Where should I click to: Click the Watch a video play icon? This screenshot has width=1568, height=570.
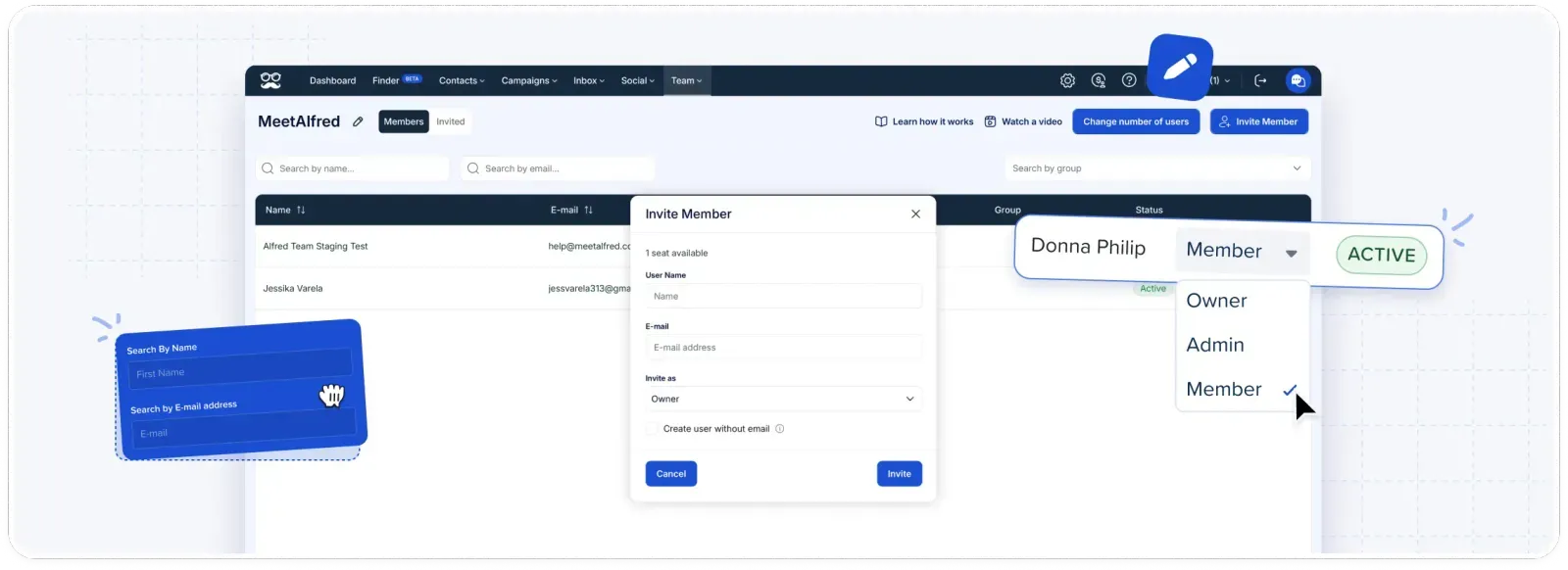990,121
